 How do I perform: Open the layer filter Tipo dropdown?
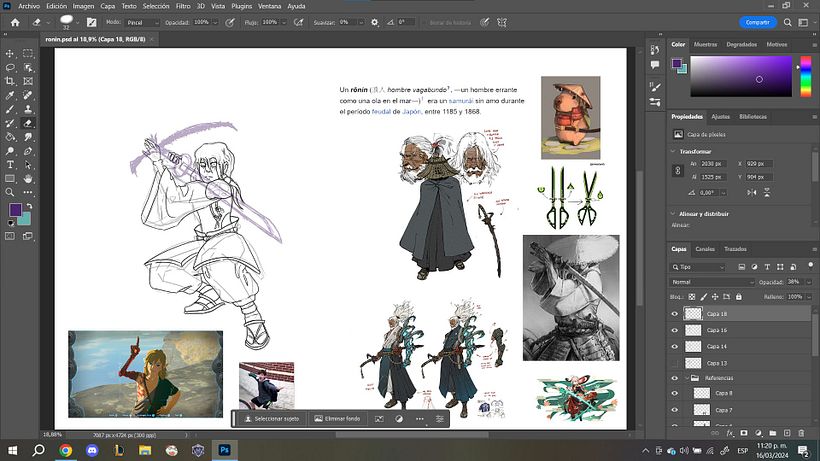[698, 267]
